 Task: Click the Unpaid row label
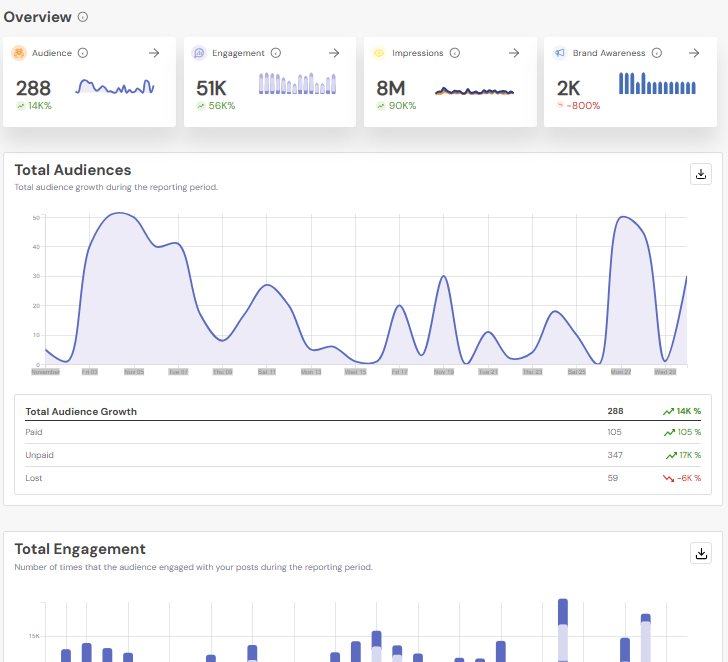click(39, 455)
